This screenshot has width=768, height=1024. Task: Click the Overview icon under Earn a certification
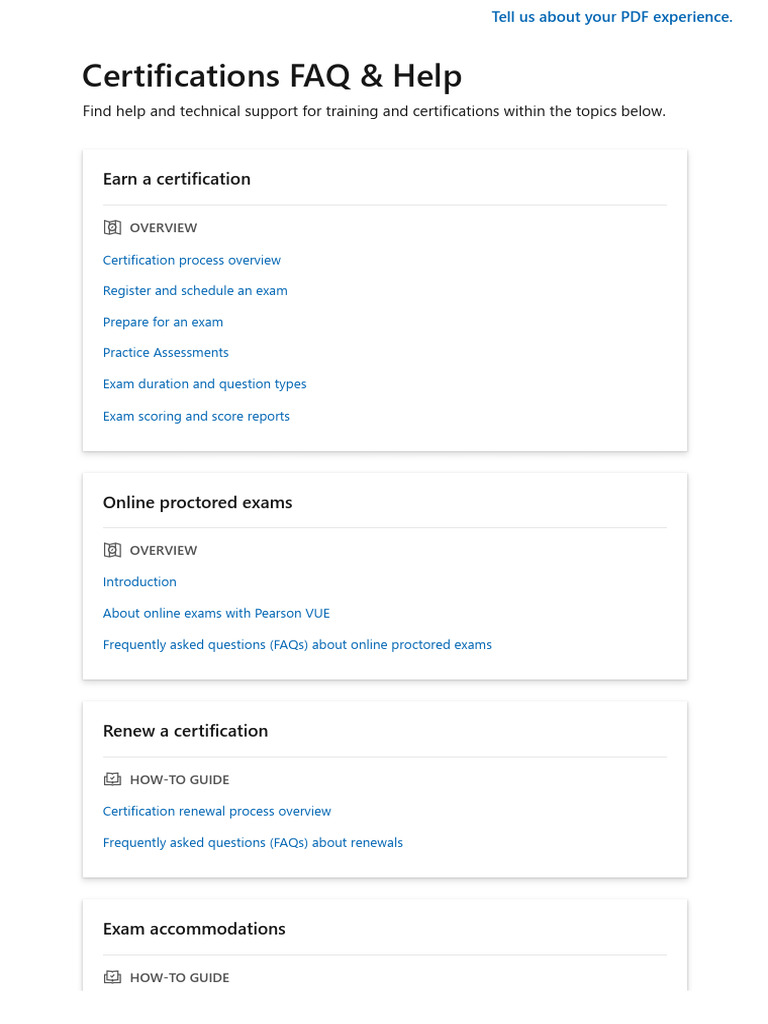[112, 228]
